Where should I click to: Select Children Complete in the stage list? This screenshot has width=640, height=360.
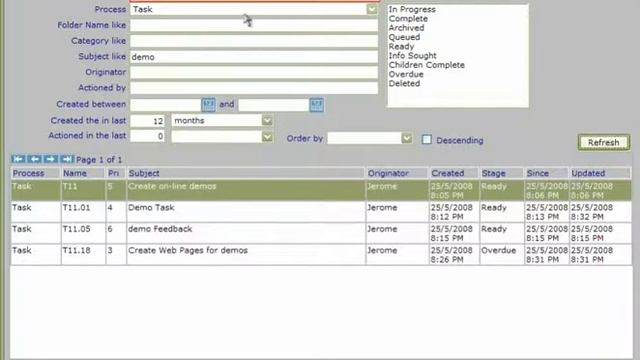pos(427,65)
